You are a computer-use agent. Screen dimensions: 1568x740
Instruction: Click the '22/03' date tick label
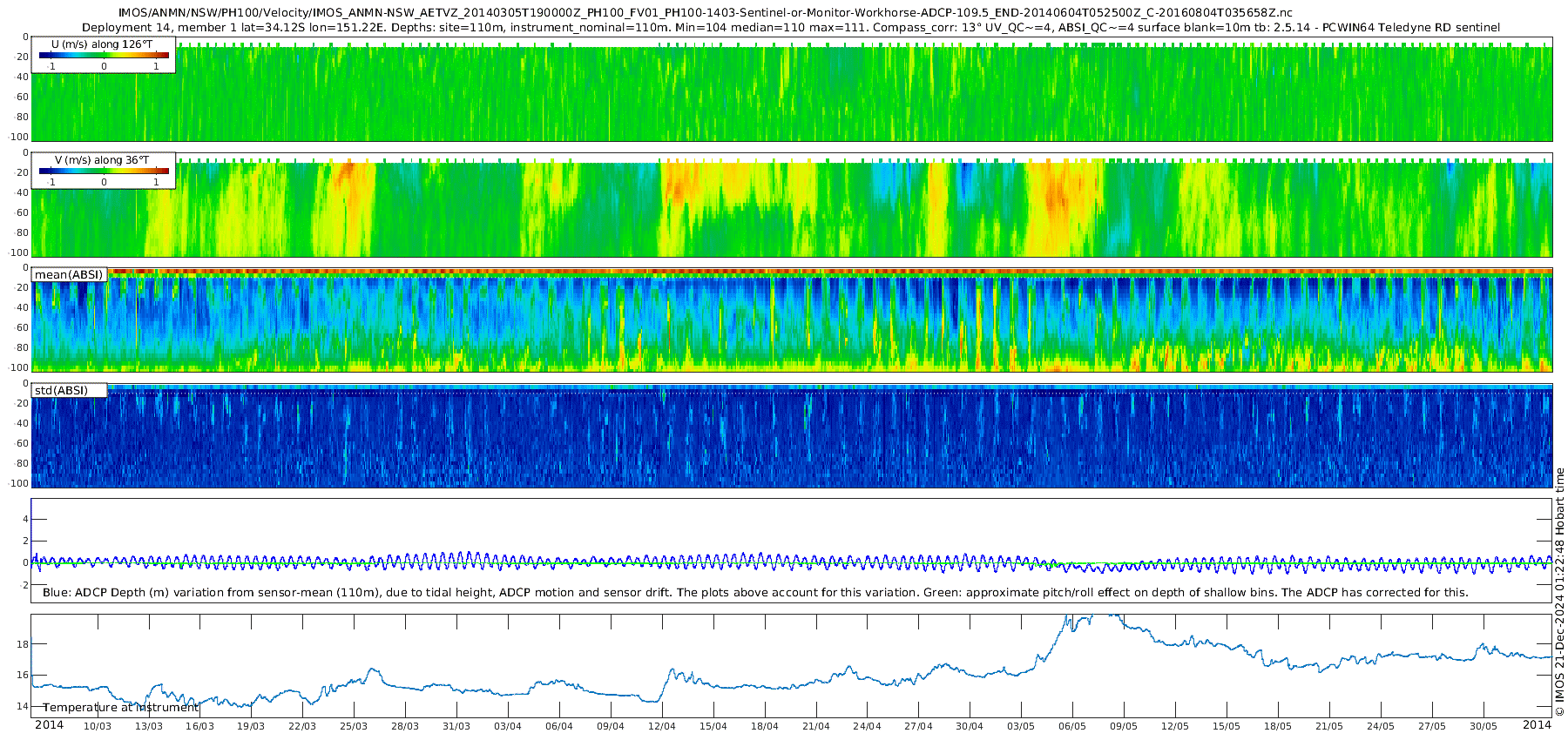(302, 726)
